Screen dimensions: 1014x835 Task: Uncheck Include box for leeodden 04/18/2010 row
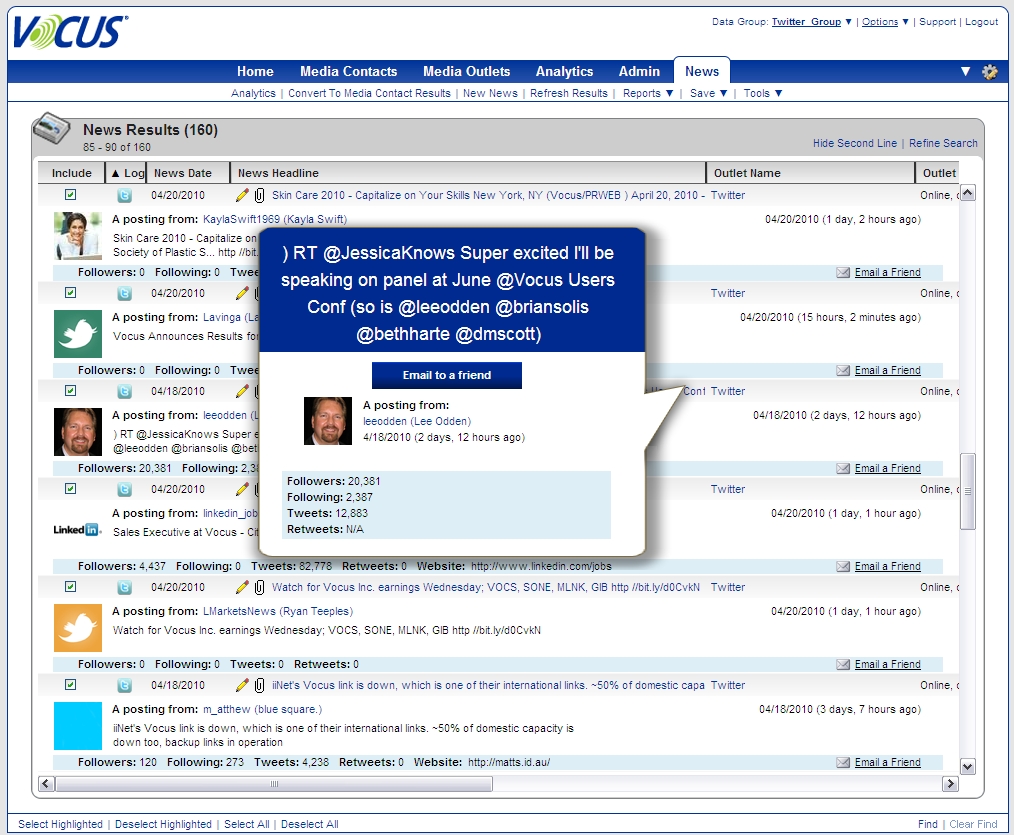70,391
